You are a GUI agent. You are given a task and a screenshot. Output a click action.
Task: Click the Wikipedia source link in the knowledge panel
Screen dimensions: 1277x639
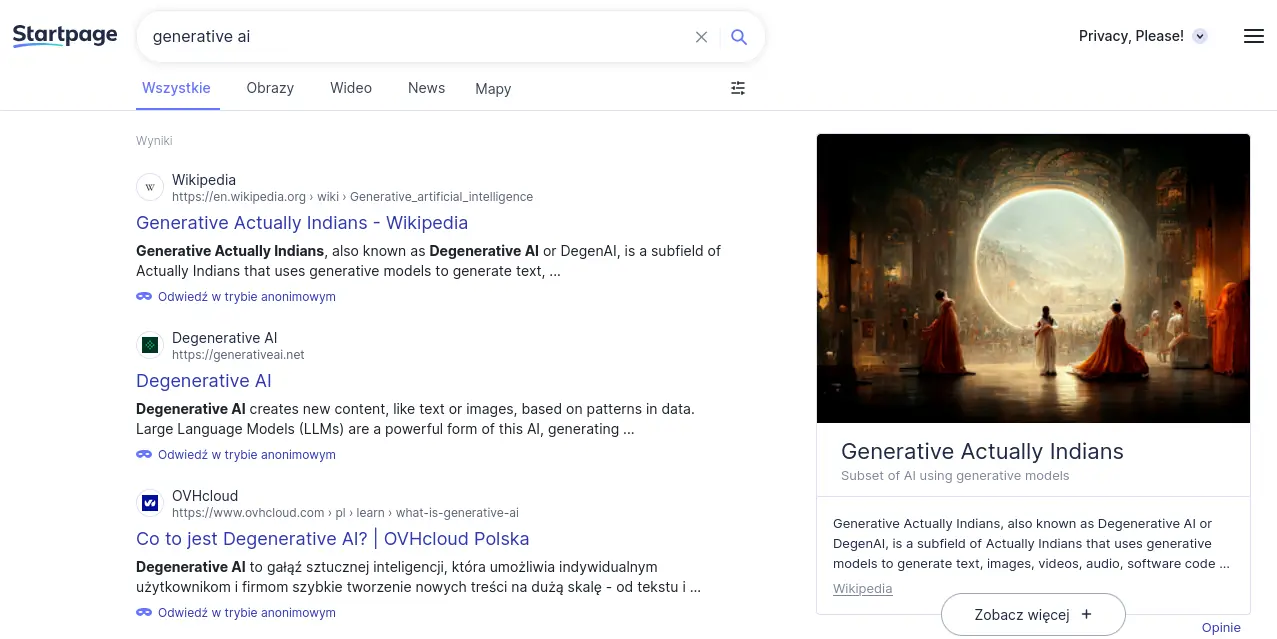[x=862, y=588]
